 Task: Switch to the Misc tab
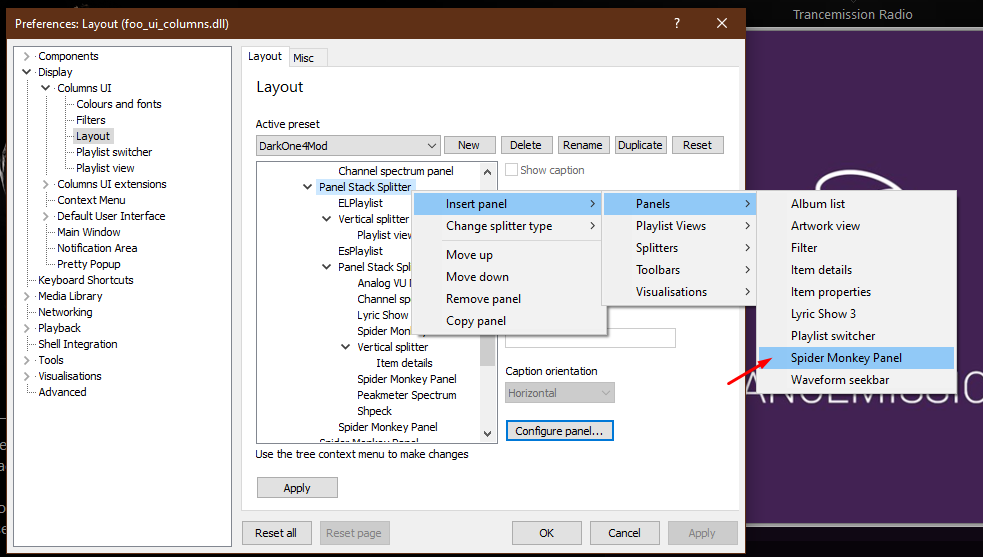pos(303,58)
